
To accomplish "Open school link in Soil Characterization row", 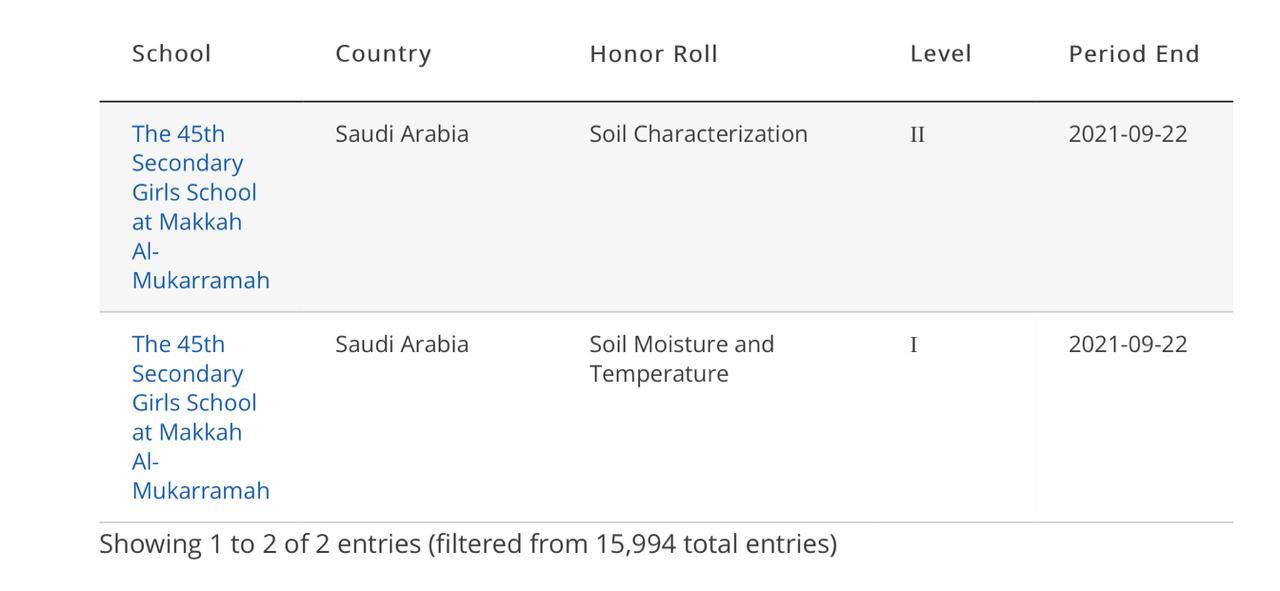I will tap(194, 192).
